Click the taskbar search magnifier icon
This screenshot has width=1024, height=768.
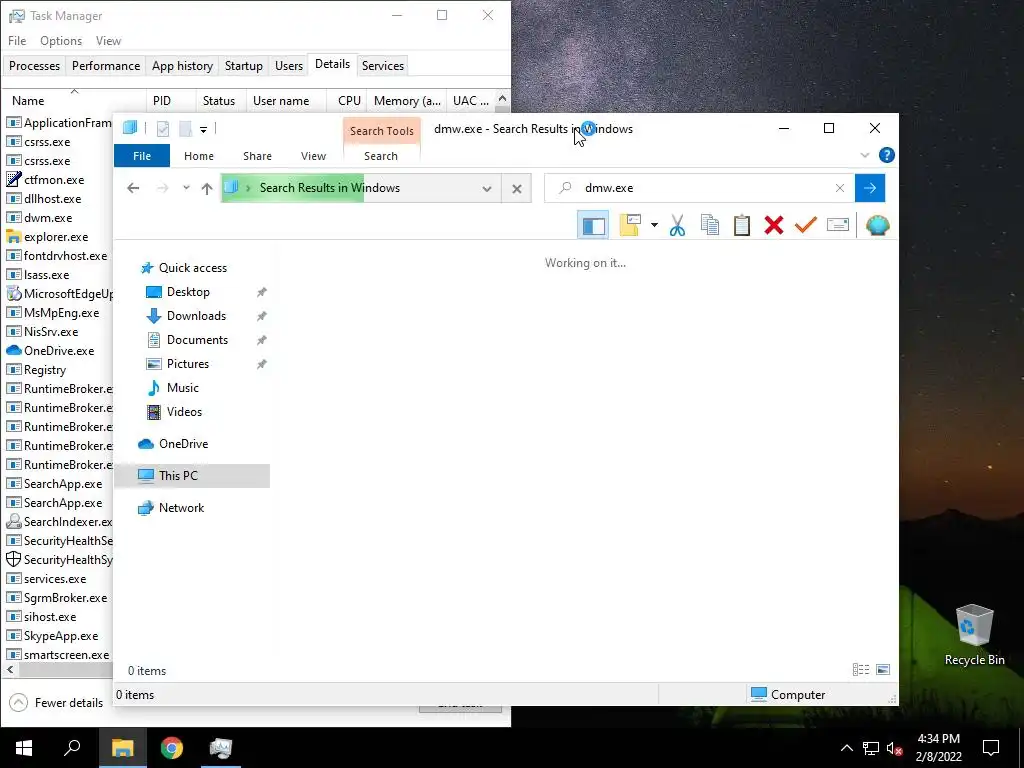[x=72, y=748]
